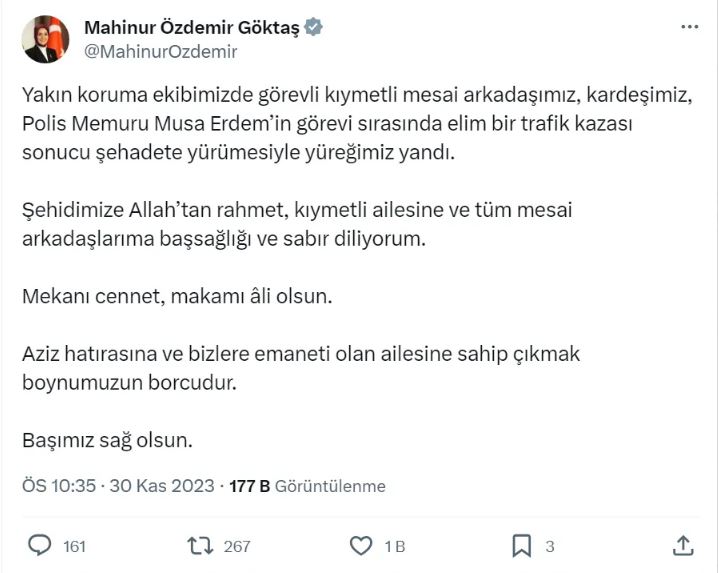Click the 161 reply count

[74, 546]
